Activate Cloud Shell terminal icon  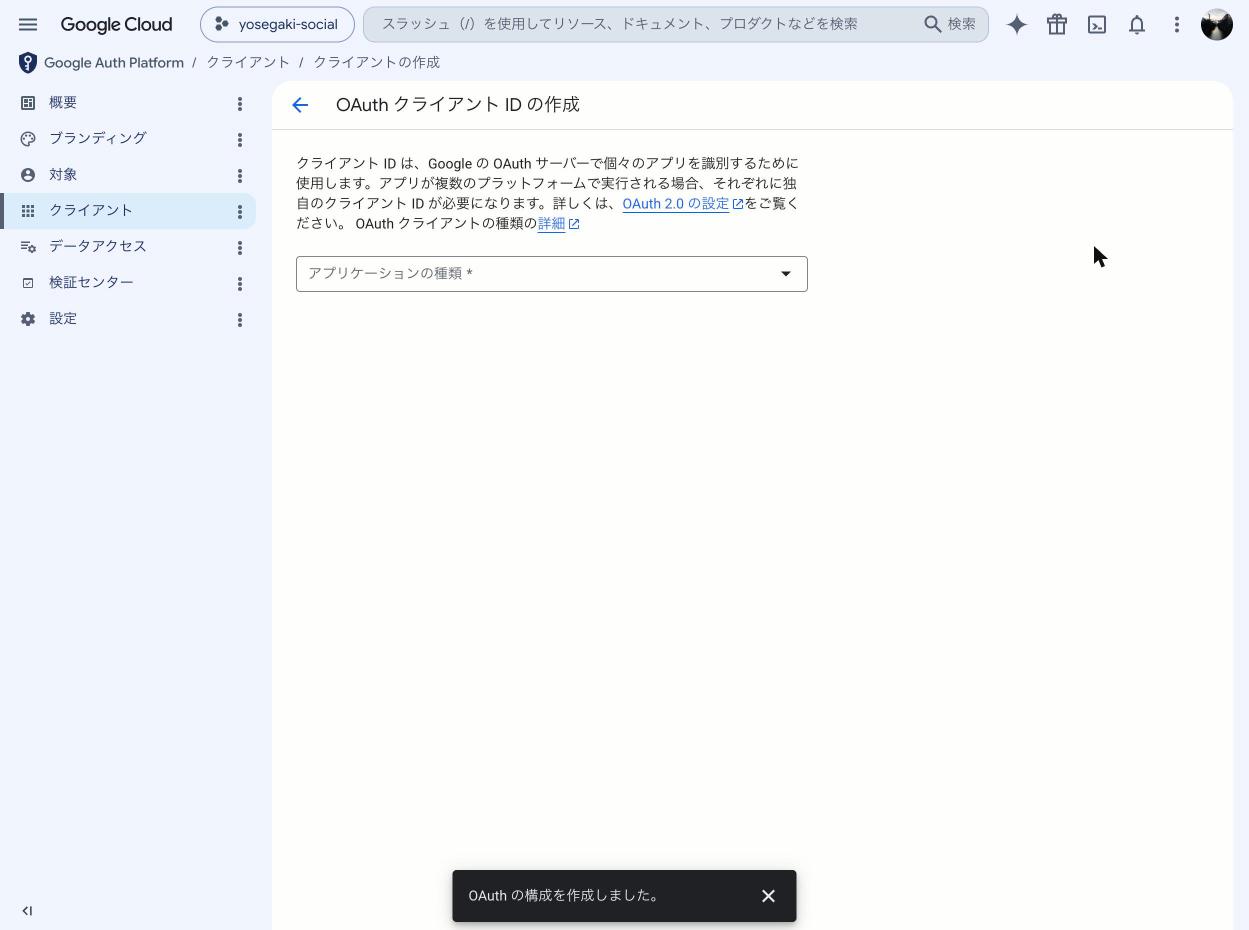point(1097,24)
